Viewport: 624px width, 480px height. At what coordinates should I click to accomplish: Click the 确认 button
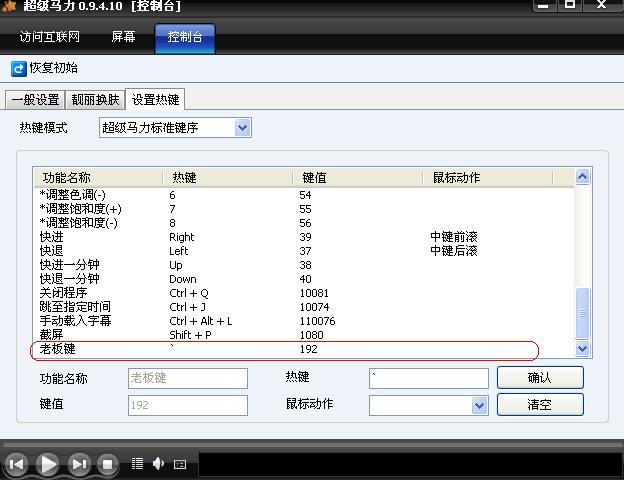(540, 377)
